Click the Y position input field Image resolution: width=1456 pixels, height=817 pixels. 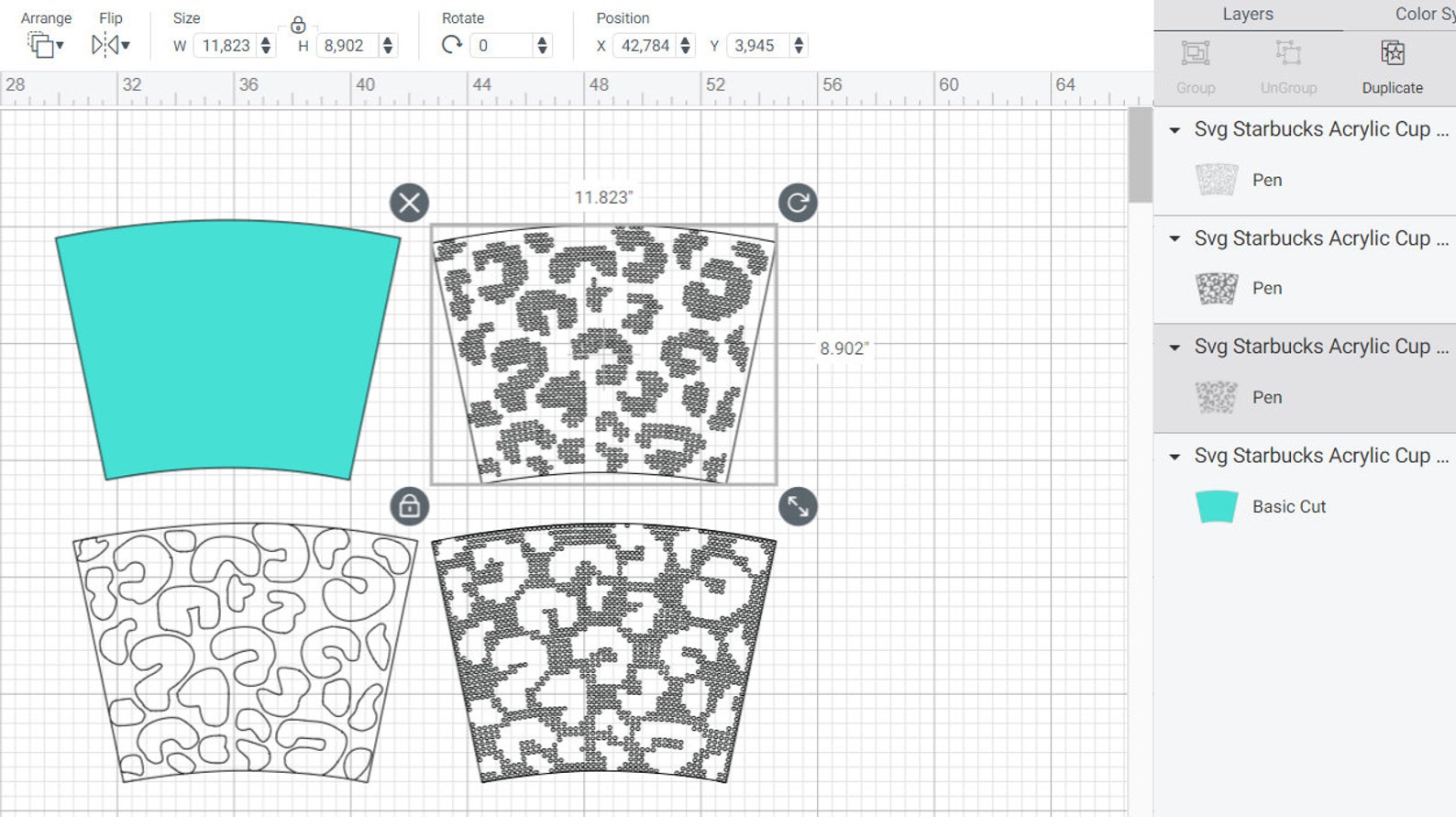click(x=757, y=46)
